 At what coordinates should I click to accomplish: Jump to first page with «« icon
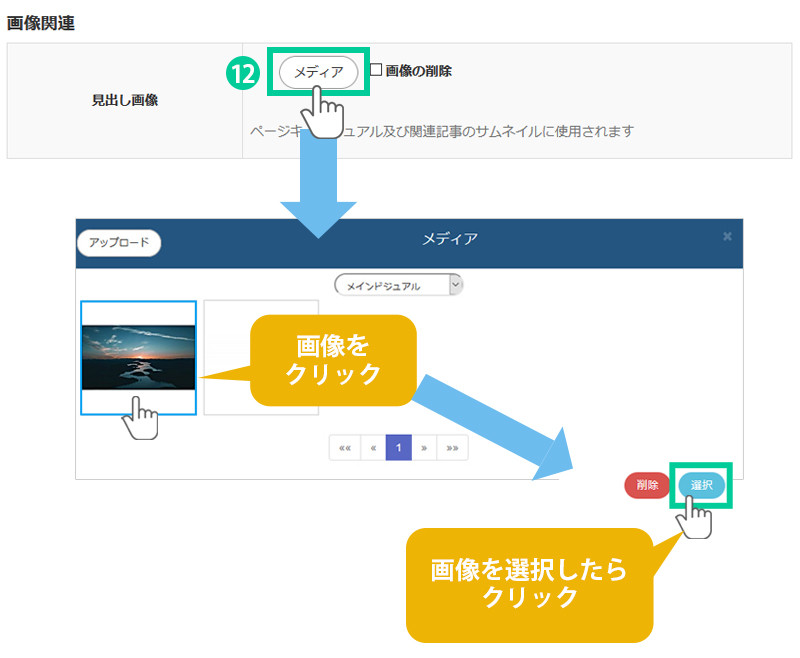pos(345,448)
